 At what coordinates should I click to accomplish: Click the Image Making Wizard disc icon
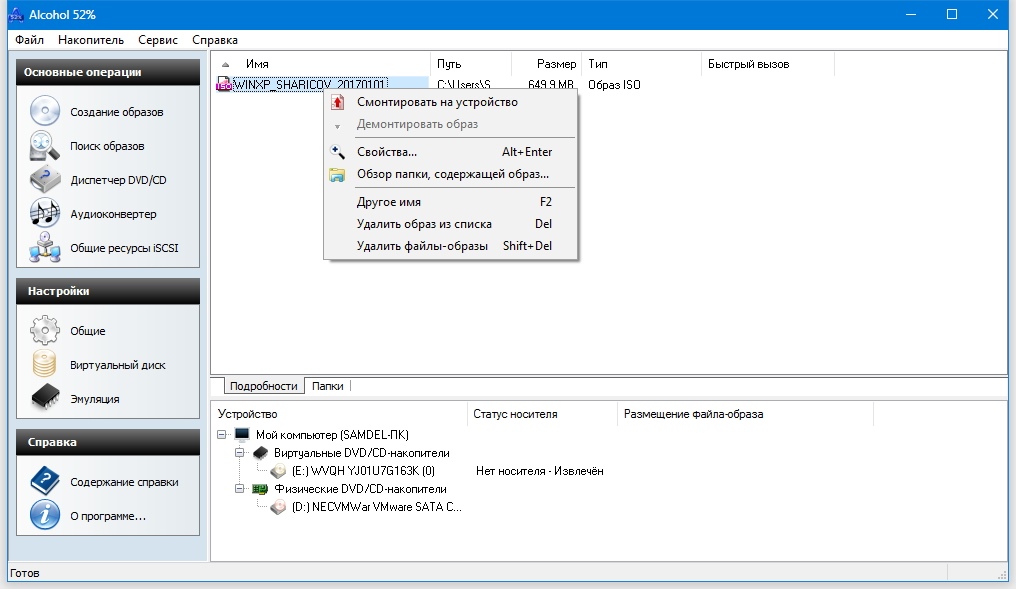[x=45, y=111]
